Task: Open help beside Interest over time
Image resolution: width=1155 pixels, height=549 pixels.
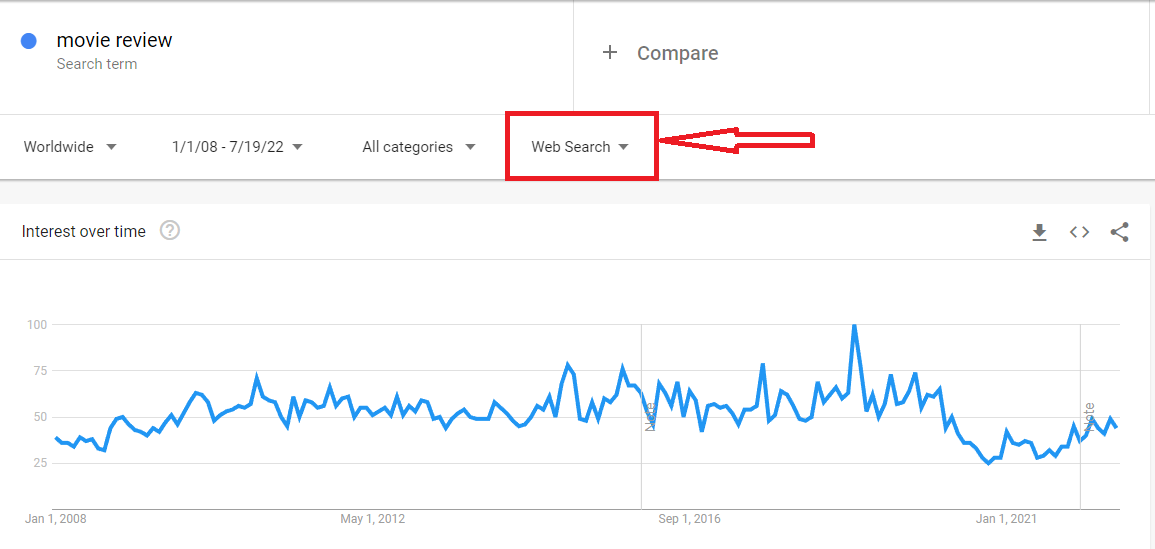Action: [170, 231]
